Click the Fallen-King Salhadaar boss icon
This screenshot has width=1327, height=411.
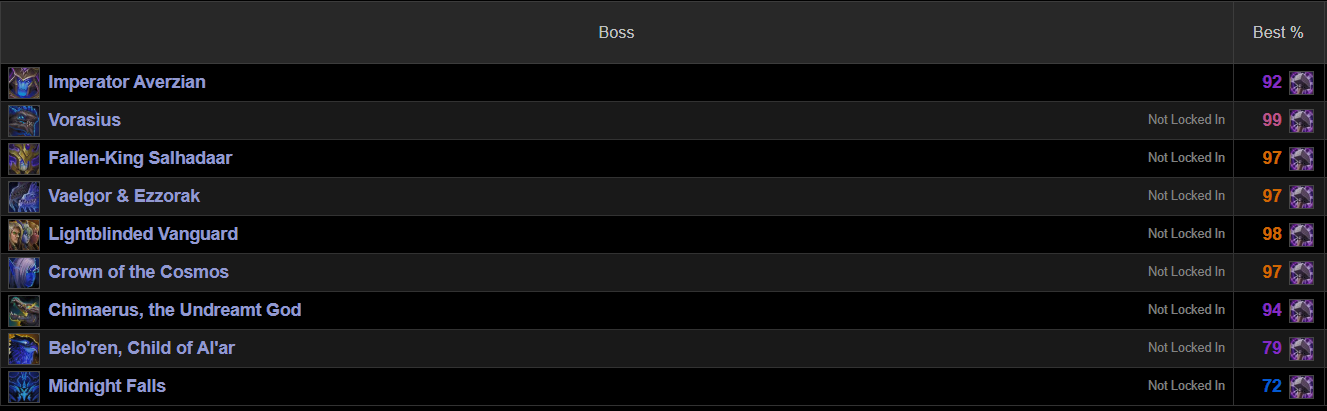pyautogui.click(x=24, y=158)
